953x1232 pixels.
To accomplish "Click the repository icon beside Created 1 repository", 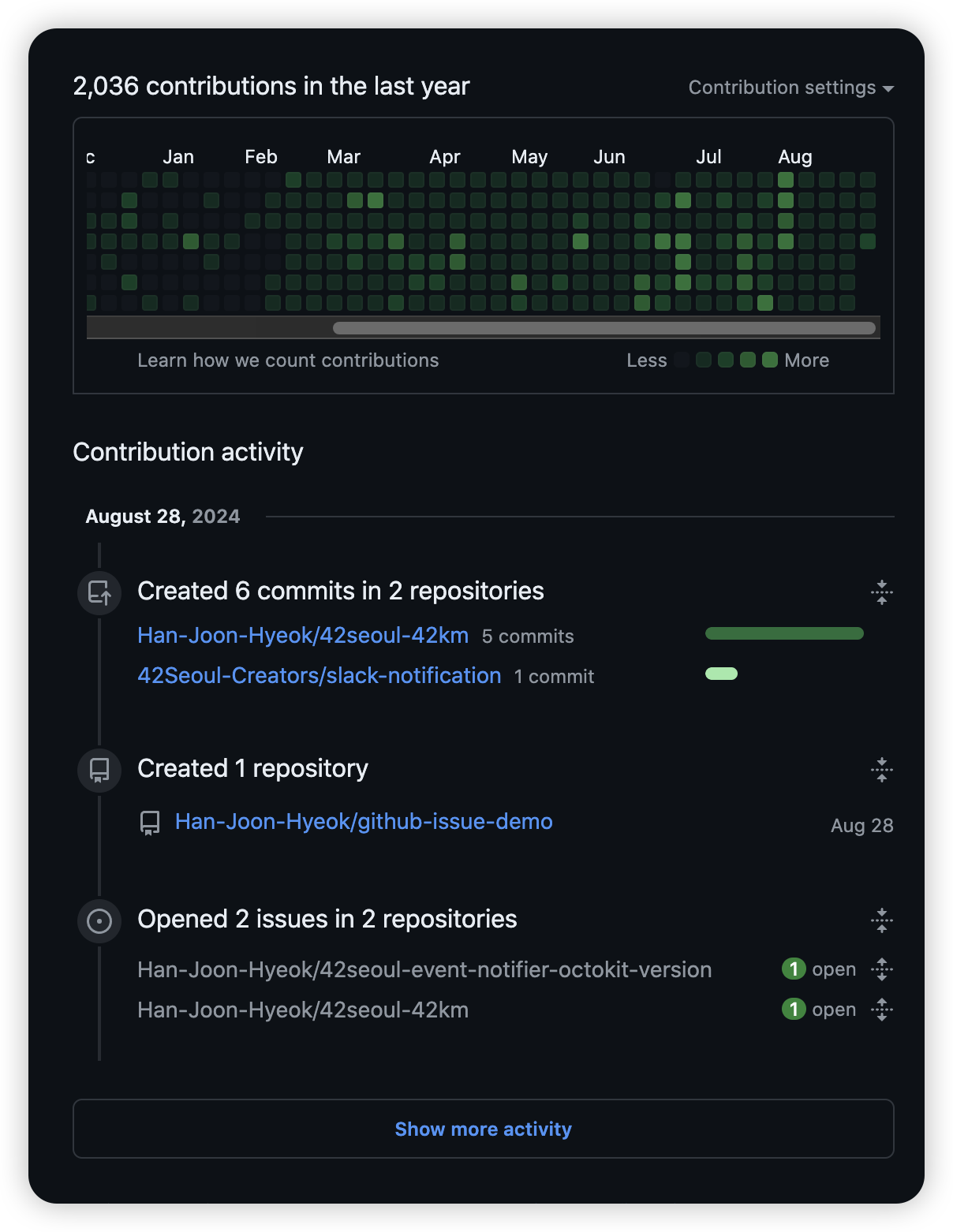I will click(x=99, y=770).
